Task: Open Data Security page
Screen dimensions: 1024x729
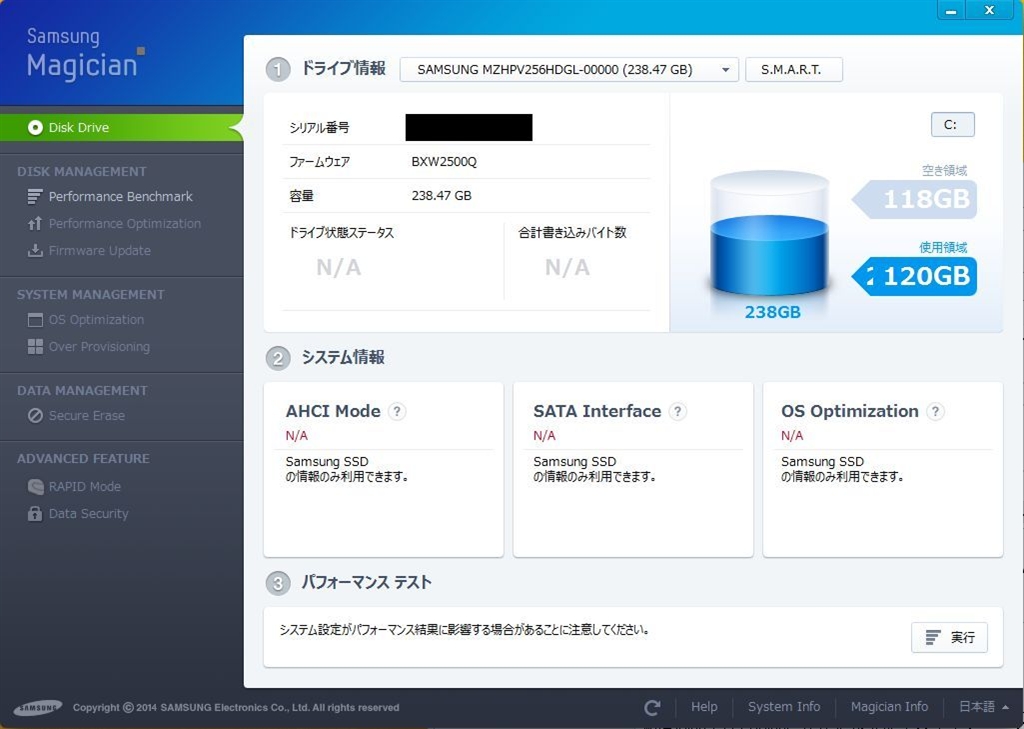Action: tap(88, 513)
